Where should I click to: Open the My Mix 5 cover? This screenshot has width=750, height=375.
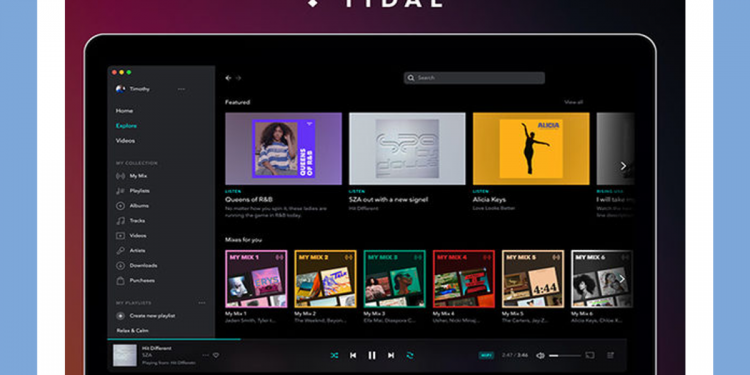(x=533, y=279)
